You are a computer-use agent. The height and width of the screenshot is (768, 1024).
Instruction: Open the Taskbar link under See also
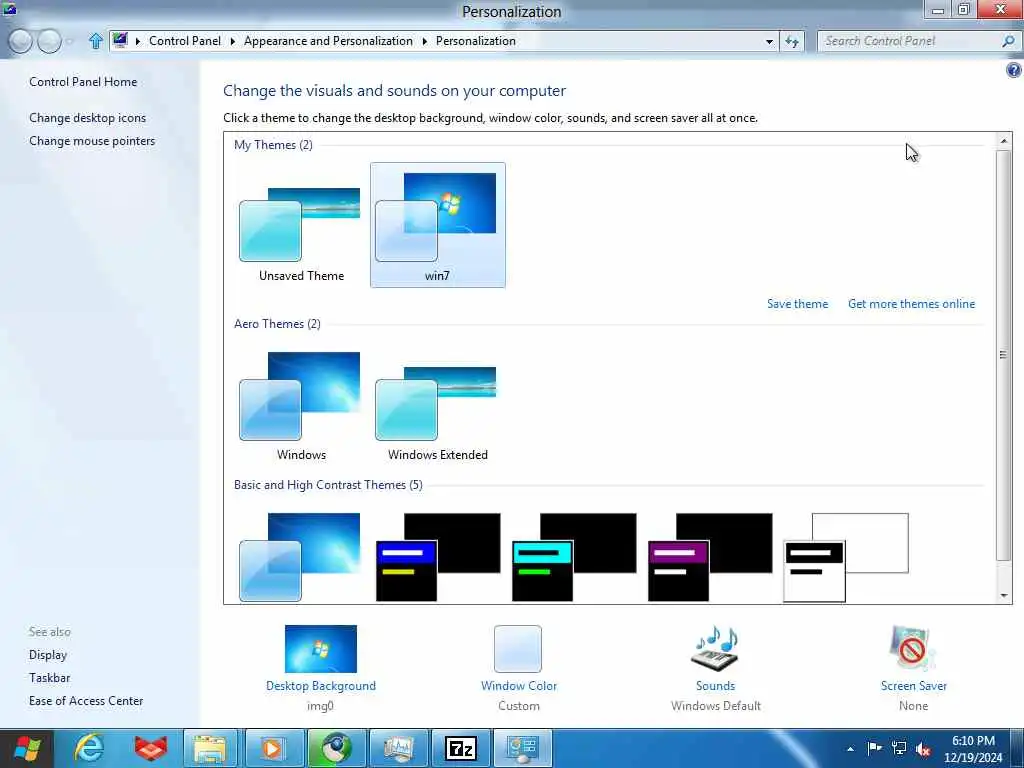pyautogui.click(x=49, y=678)
